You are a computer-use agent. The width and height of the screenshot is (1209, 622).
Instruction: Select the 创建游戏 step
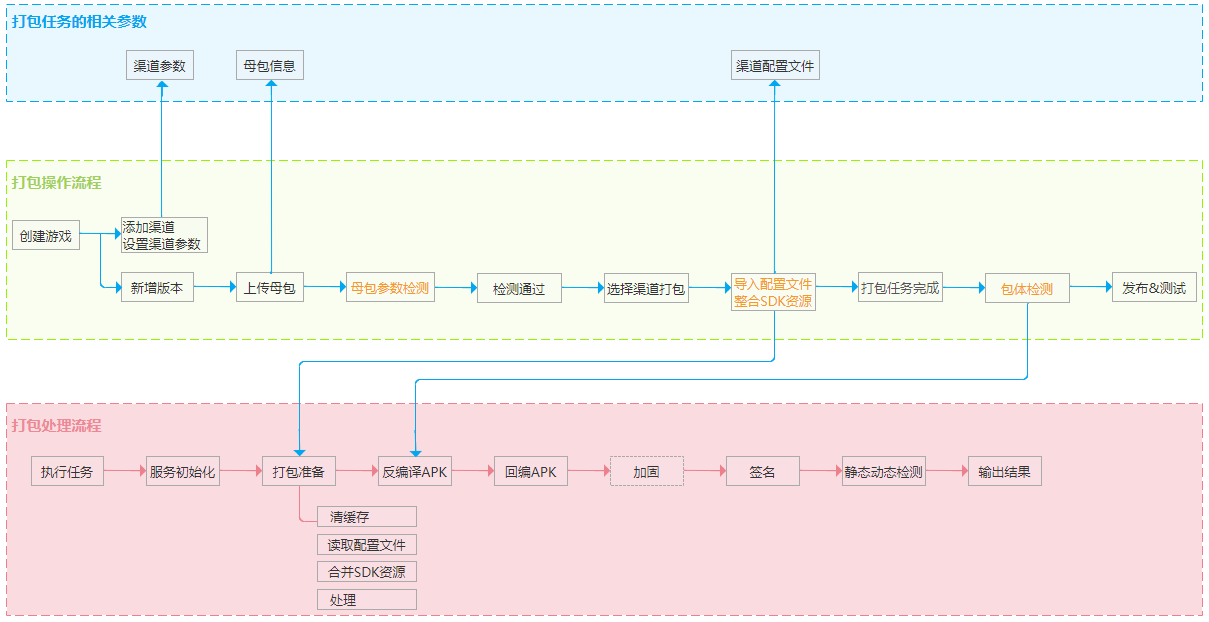point(45,237)
